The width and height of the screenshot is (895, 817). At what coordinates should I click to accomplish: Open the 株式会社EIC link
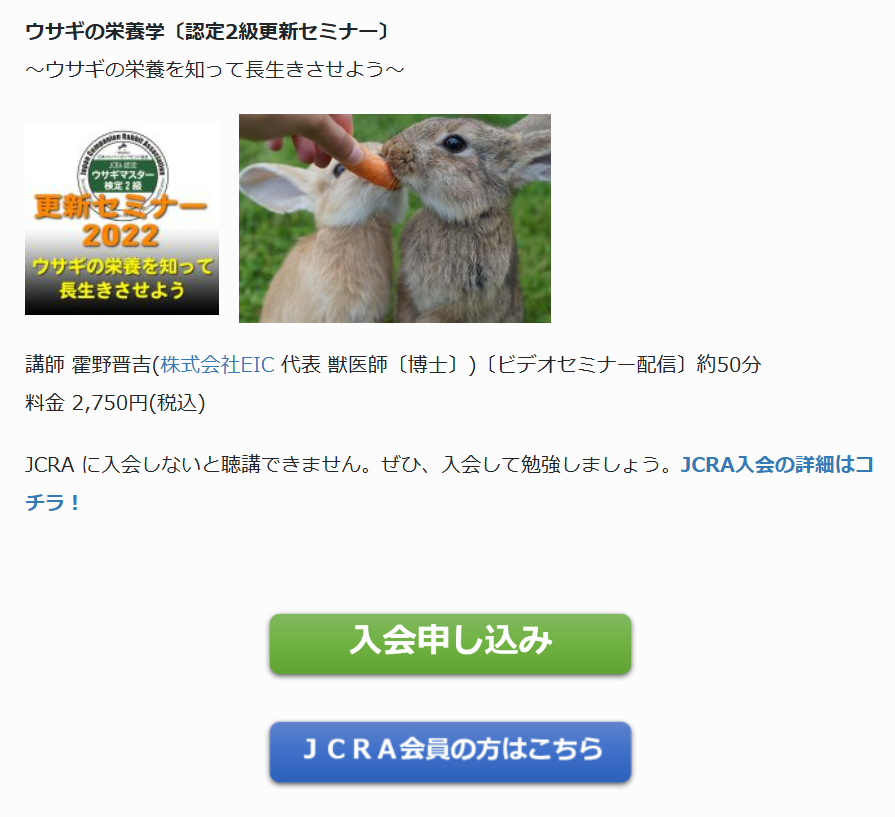[217, 364]
